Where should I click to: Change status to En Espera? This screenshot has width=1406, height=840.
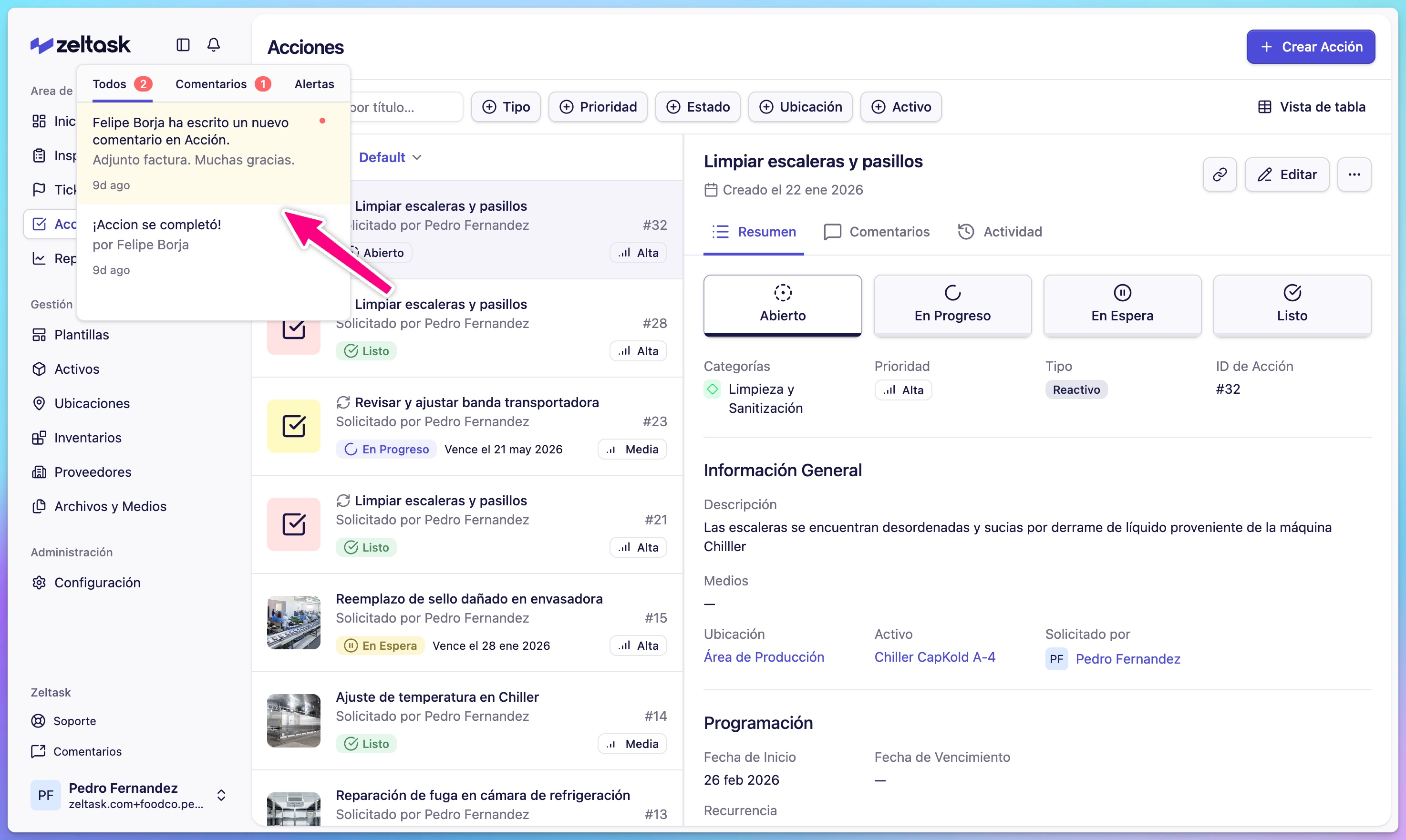click(1122, 306)
